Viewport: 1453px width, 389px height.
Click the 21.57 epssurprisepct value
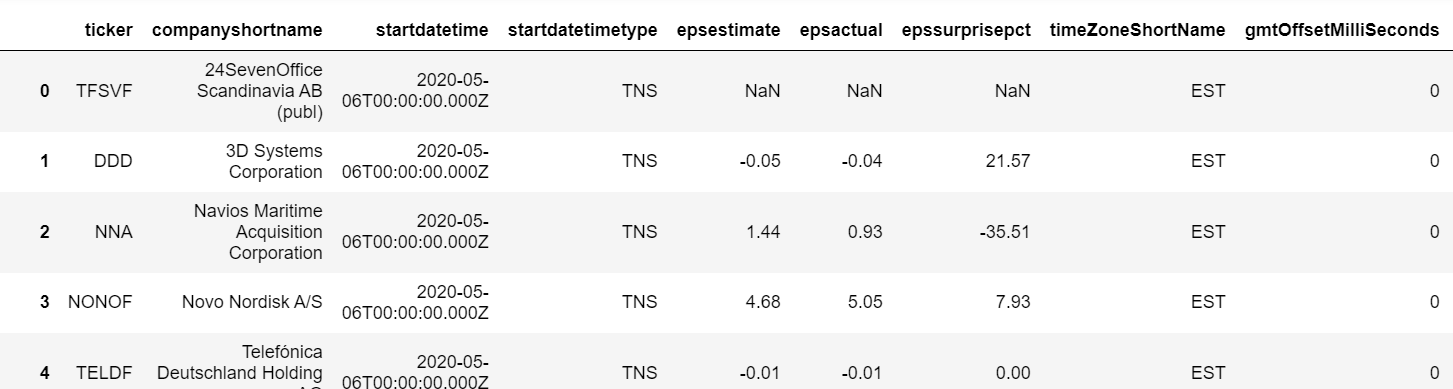(1007, 161)
